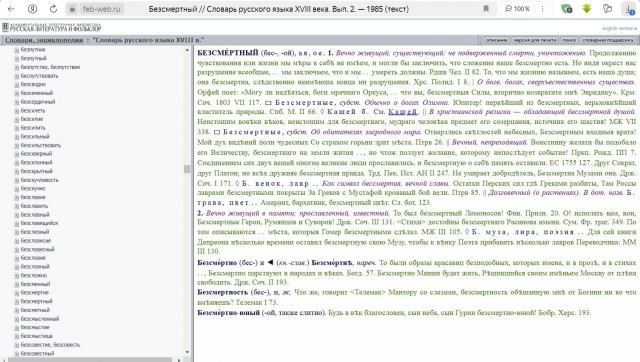Click the словарная поддержка button

pyautogui.click(x=607, y=40)
